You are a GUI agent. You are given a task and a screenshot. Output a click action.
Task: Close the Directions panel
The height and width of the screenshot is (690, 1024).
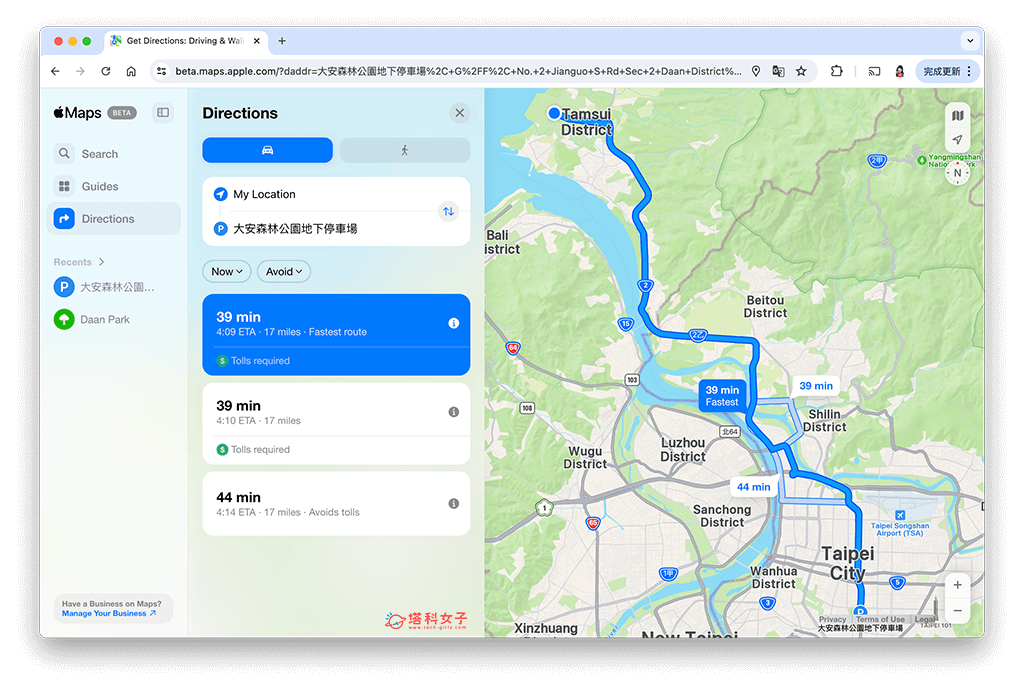coord(460,113)
